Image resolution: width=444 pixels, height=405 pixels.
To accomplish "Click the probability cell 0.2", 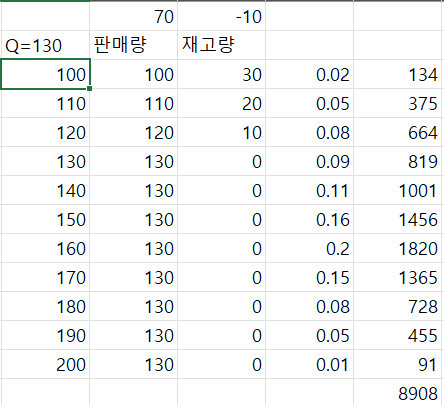I will (x=309, y=248).
